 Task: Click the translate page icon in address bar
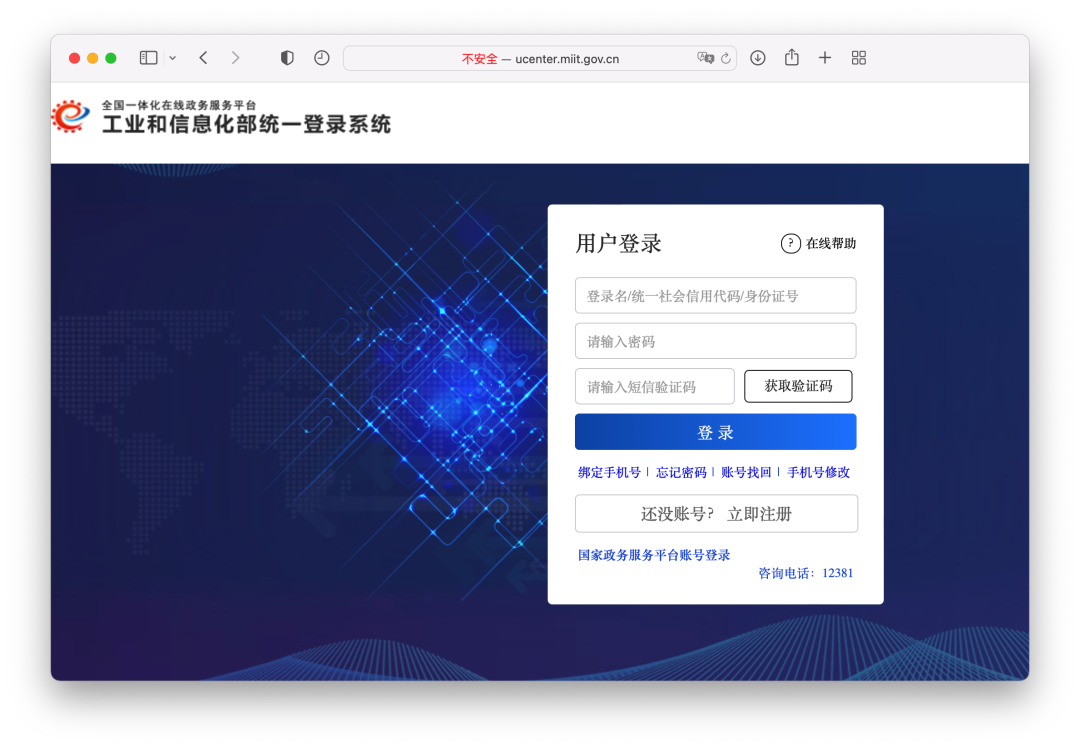pos(705,59)
